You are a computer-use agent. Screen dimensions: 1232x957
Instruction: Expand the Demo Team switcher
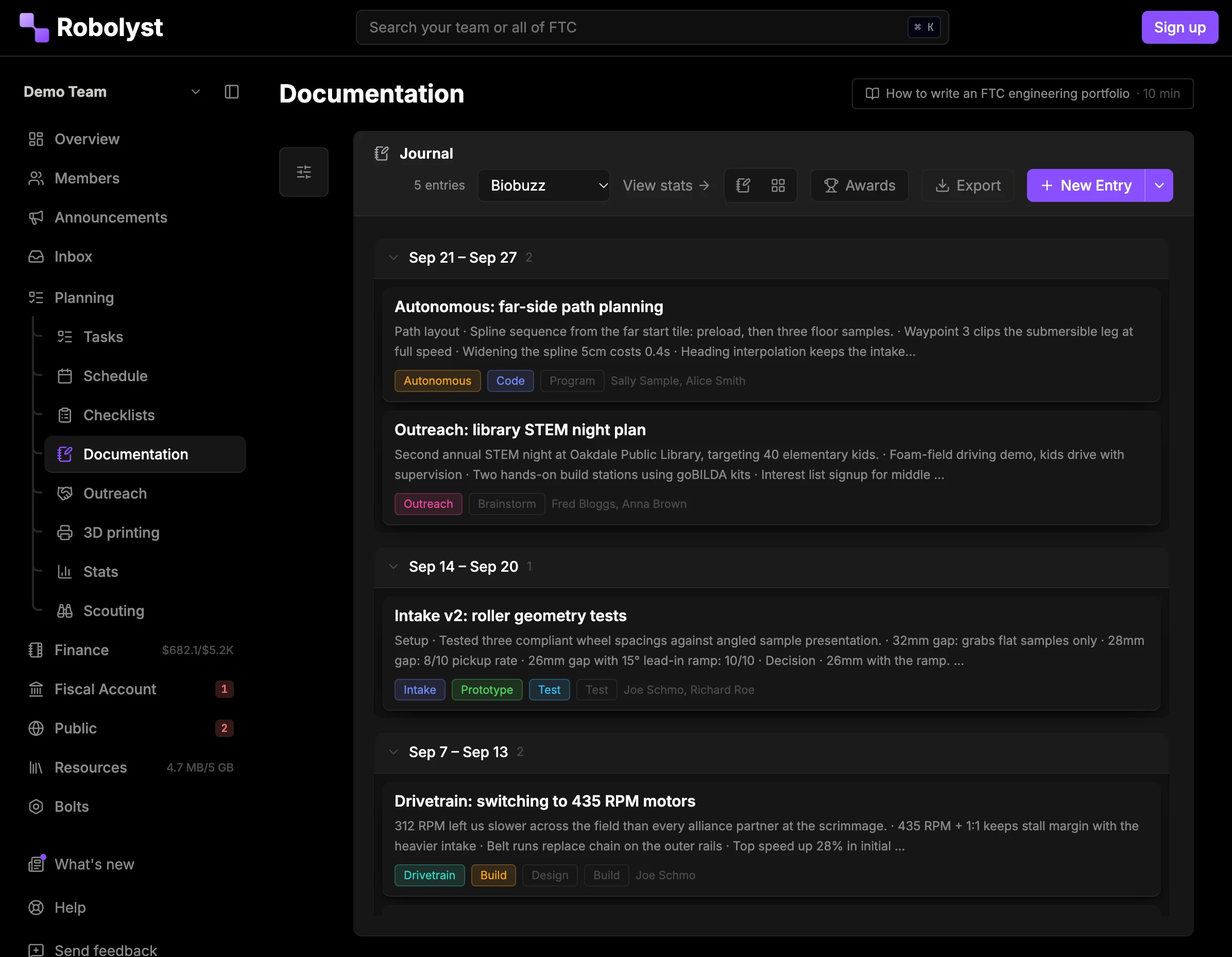(x=112, y=92)
